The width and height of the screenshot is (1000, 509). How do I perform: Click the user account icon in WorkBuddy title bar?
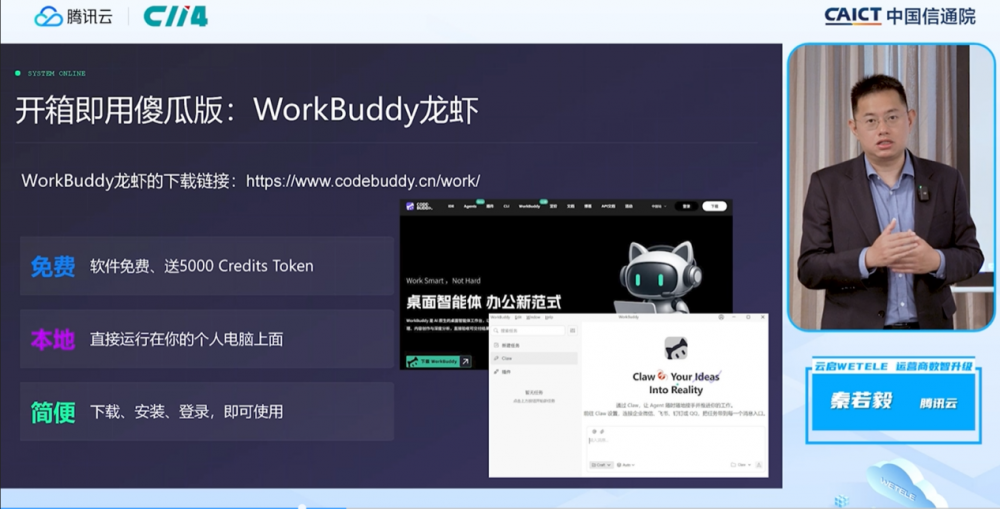(x=719, y=316)
